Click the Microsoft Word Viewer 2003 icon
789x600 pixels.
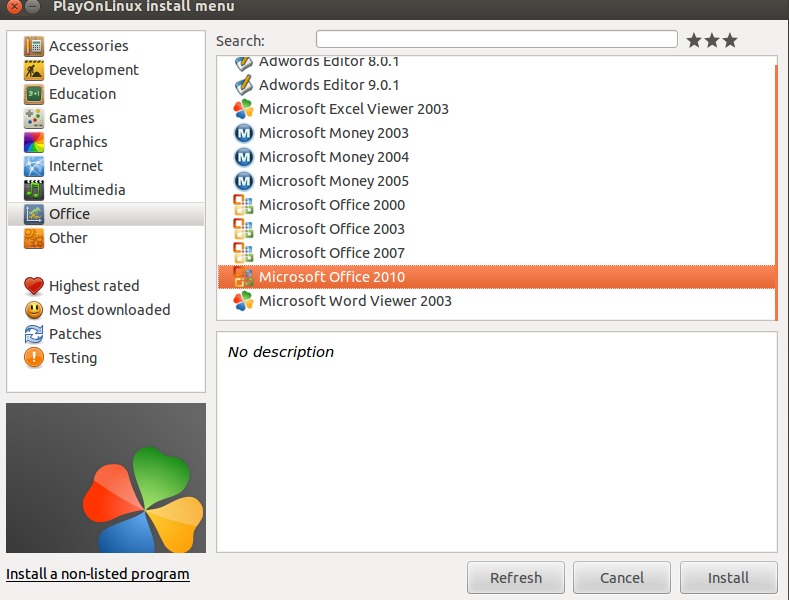pos(244,301)
